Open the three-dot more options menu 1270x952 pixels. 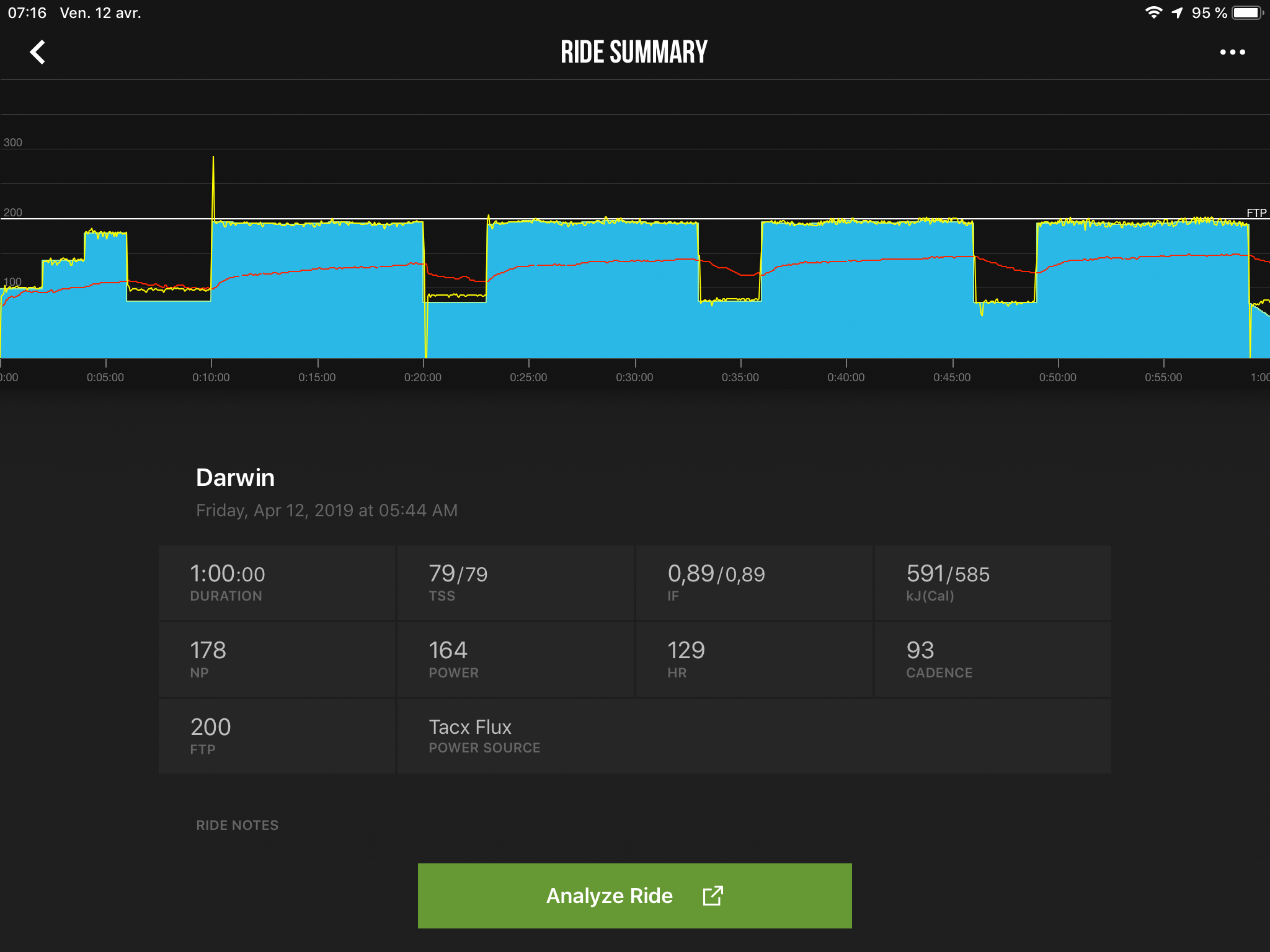(x=1232, y=52)
